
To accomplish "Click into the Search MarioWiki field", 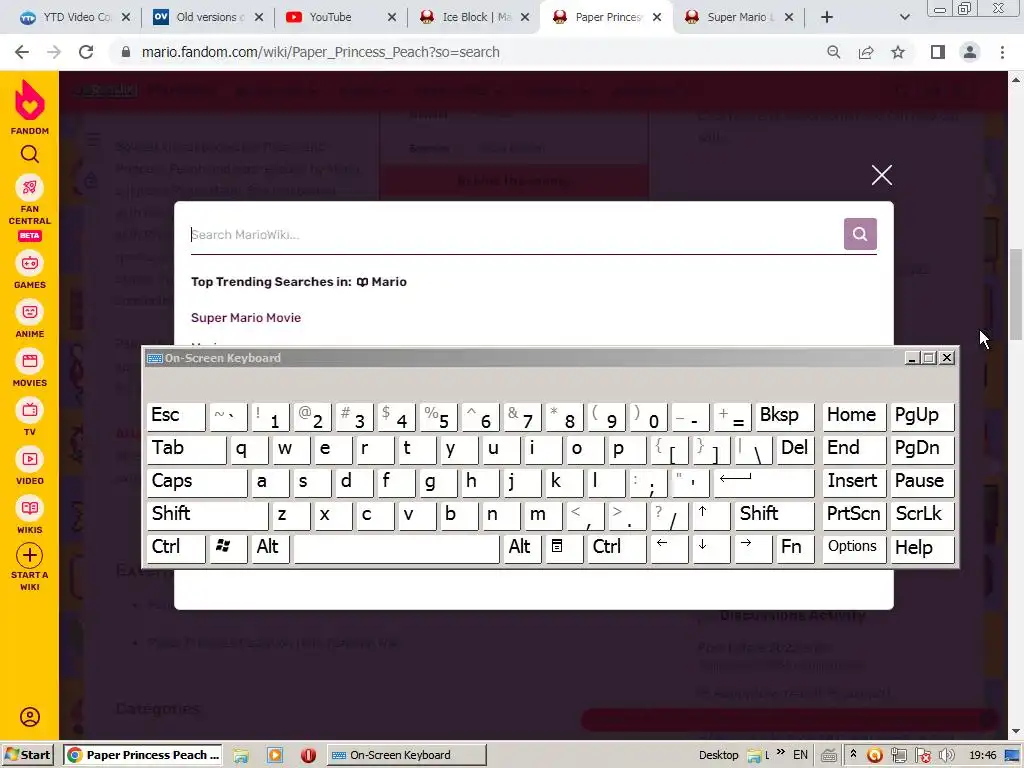I will pos(516,234).
